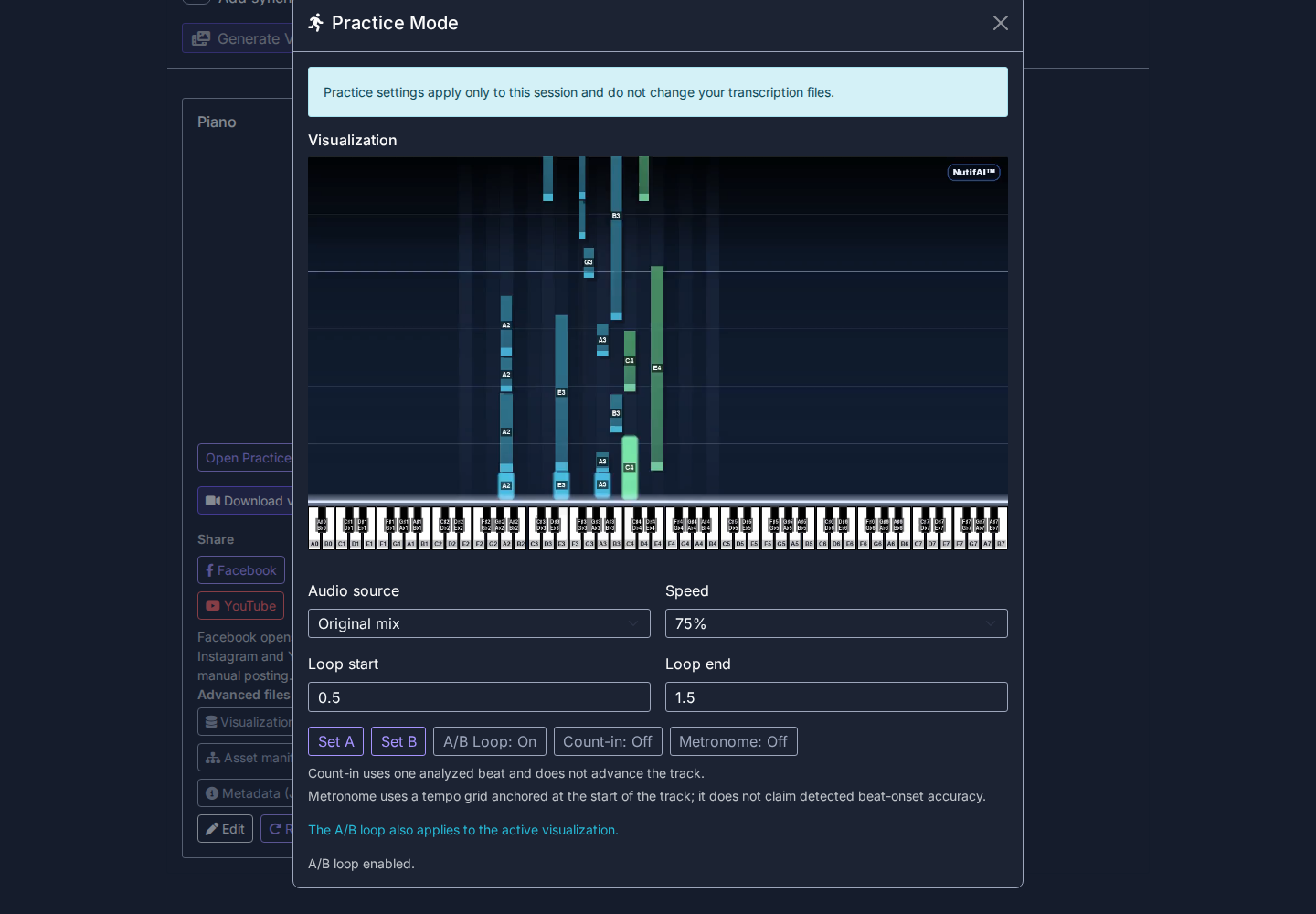
Task: Click the running figure Practice Mode icon
Action: point(316,23)
